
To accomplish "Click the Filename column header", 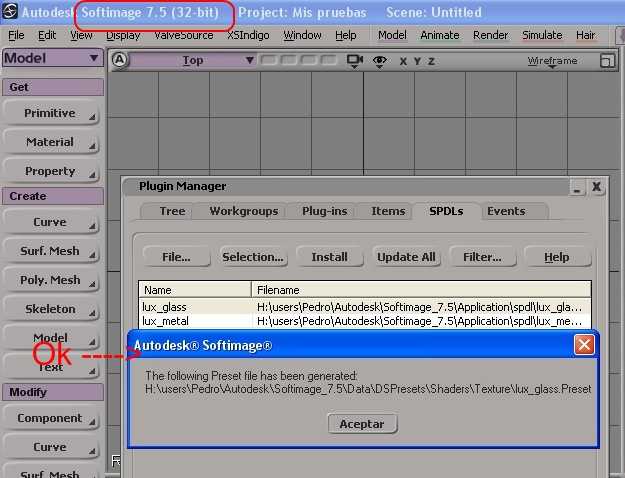I will coord(421,290).
